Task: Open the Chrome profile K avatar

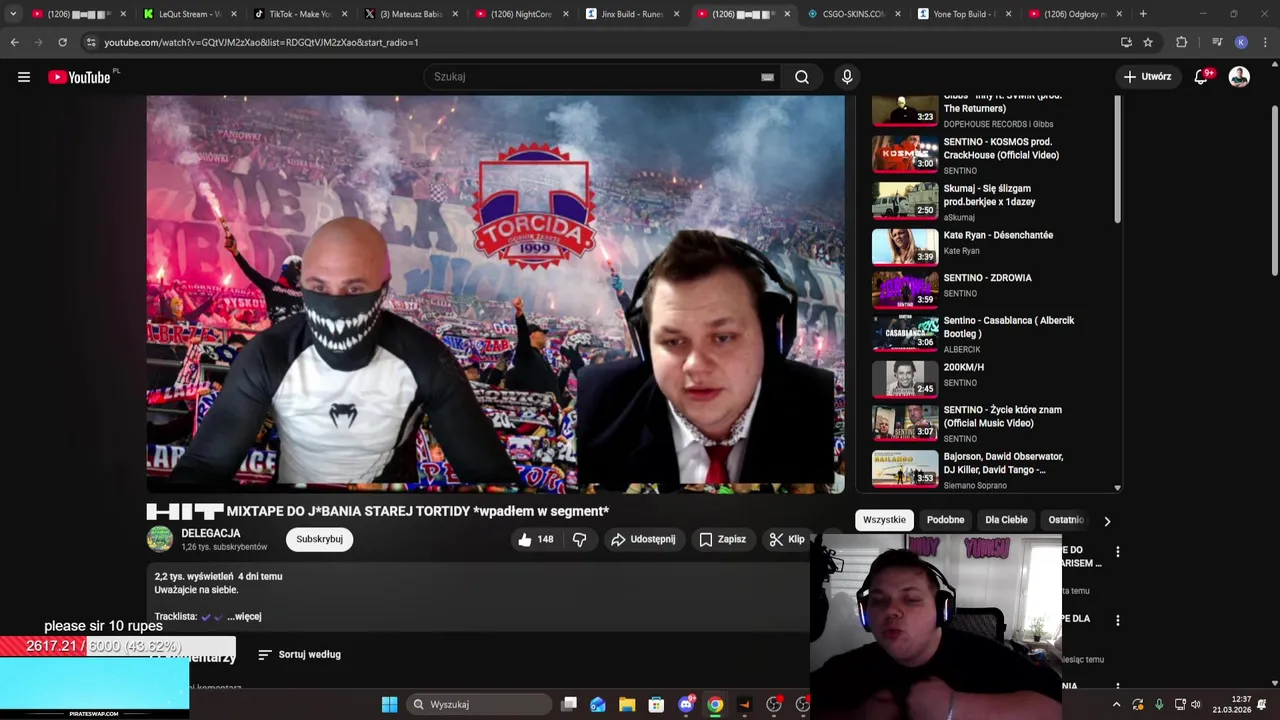Action: [x=1241, y=42]
